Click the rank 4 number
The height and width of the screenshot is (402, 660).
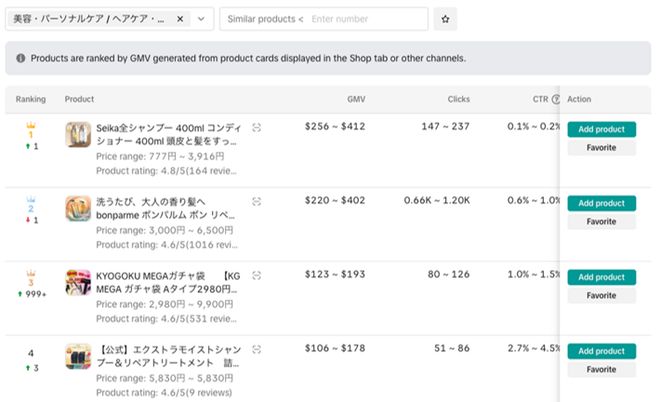31,353
